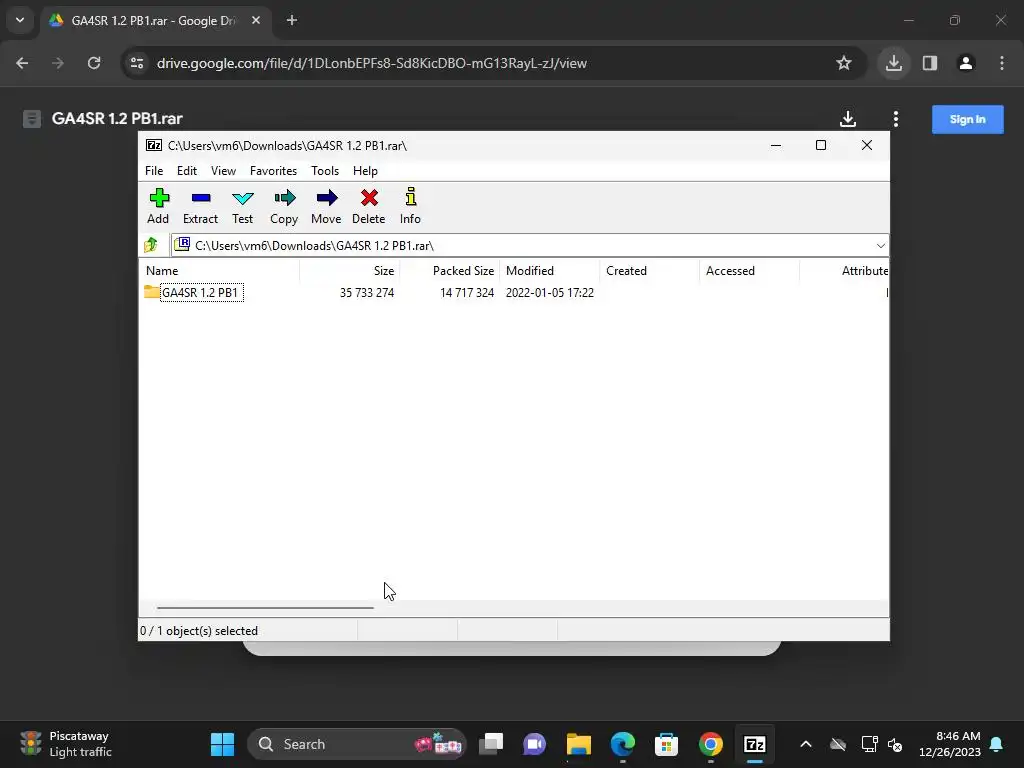
Task: Open the Windows Start menu
Action: pos(222,744)
